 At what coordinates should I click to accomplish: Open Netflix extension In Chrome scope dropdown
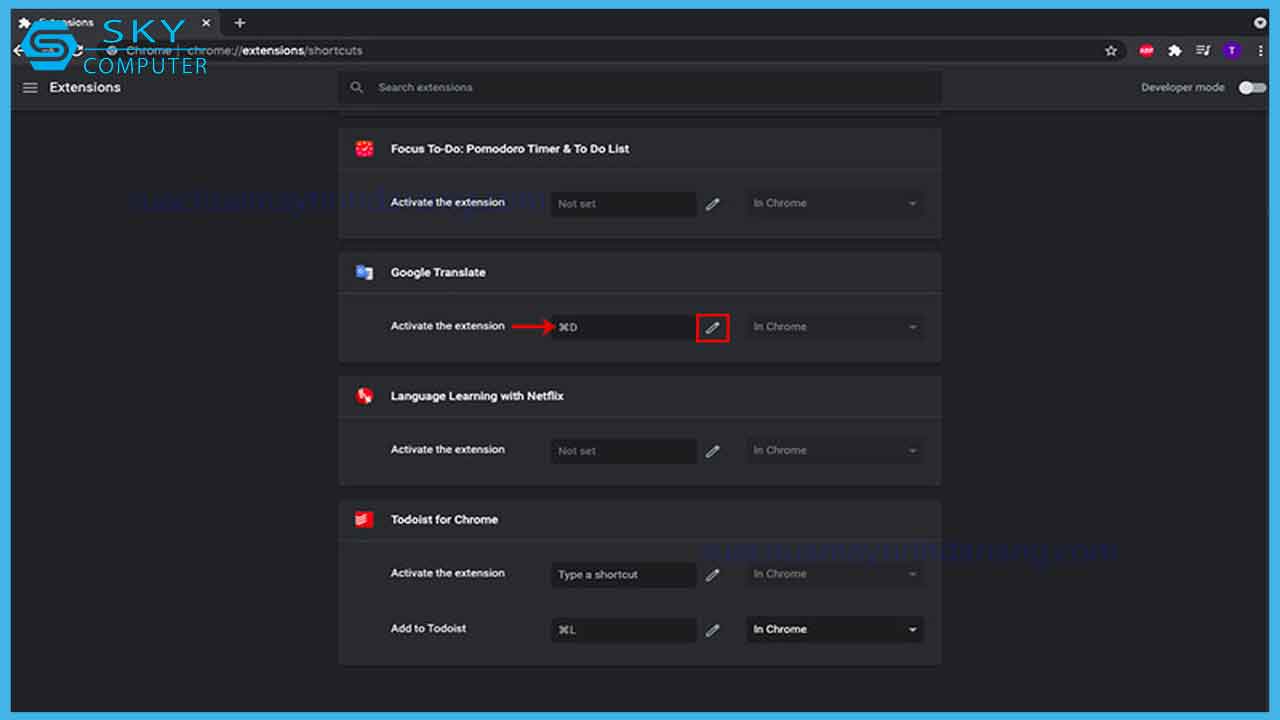click(835, 451)
